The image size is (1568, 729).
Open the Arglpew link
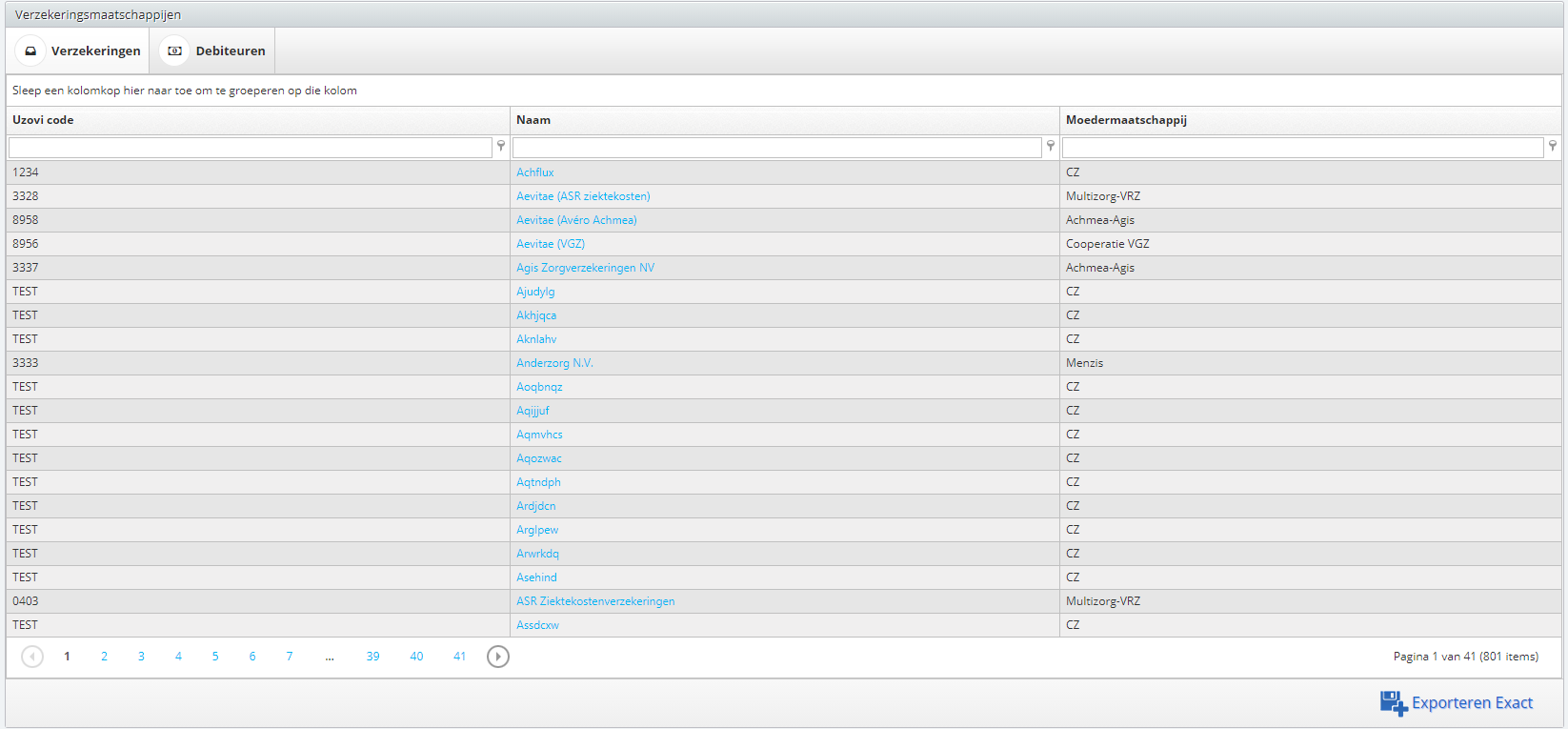(537, 530)
